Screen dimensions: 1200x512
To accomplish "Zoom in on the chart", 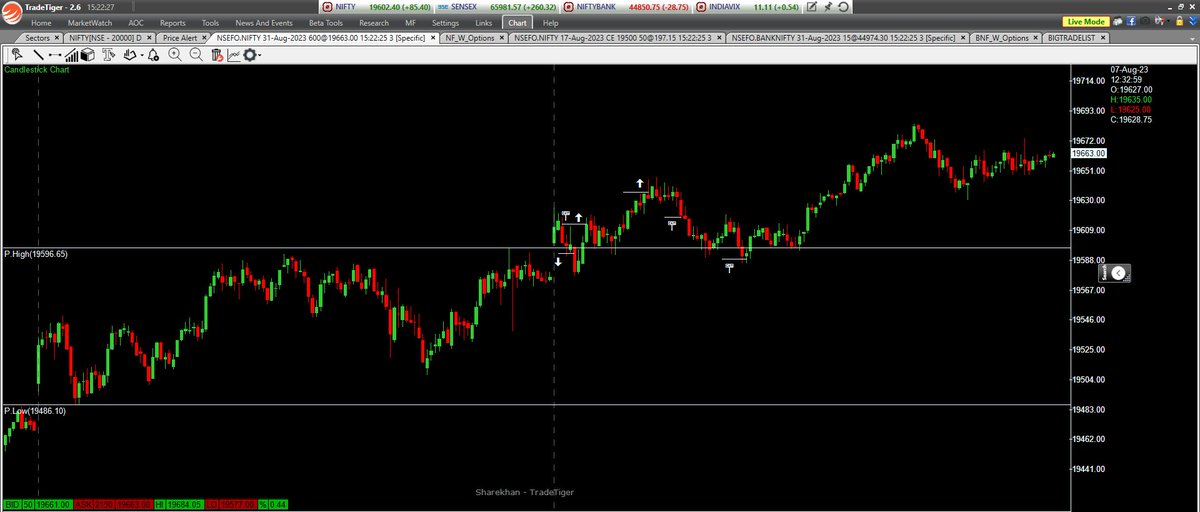I will point(175,55).
